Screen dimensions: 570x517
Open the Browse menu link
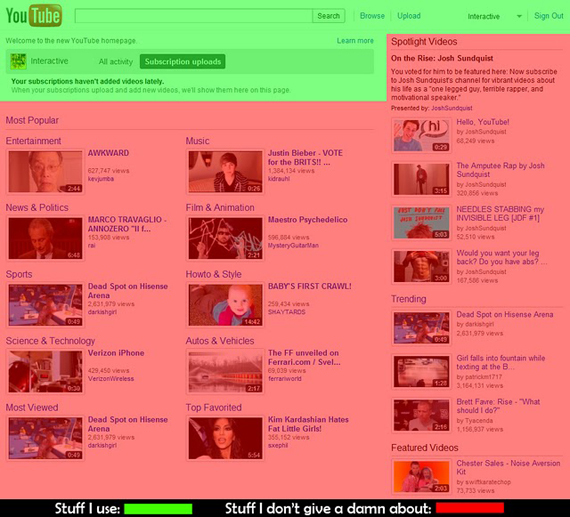pos(372,16)
